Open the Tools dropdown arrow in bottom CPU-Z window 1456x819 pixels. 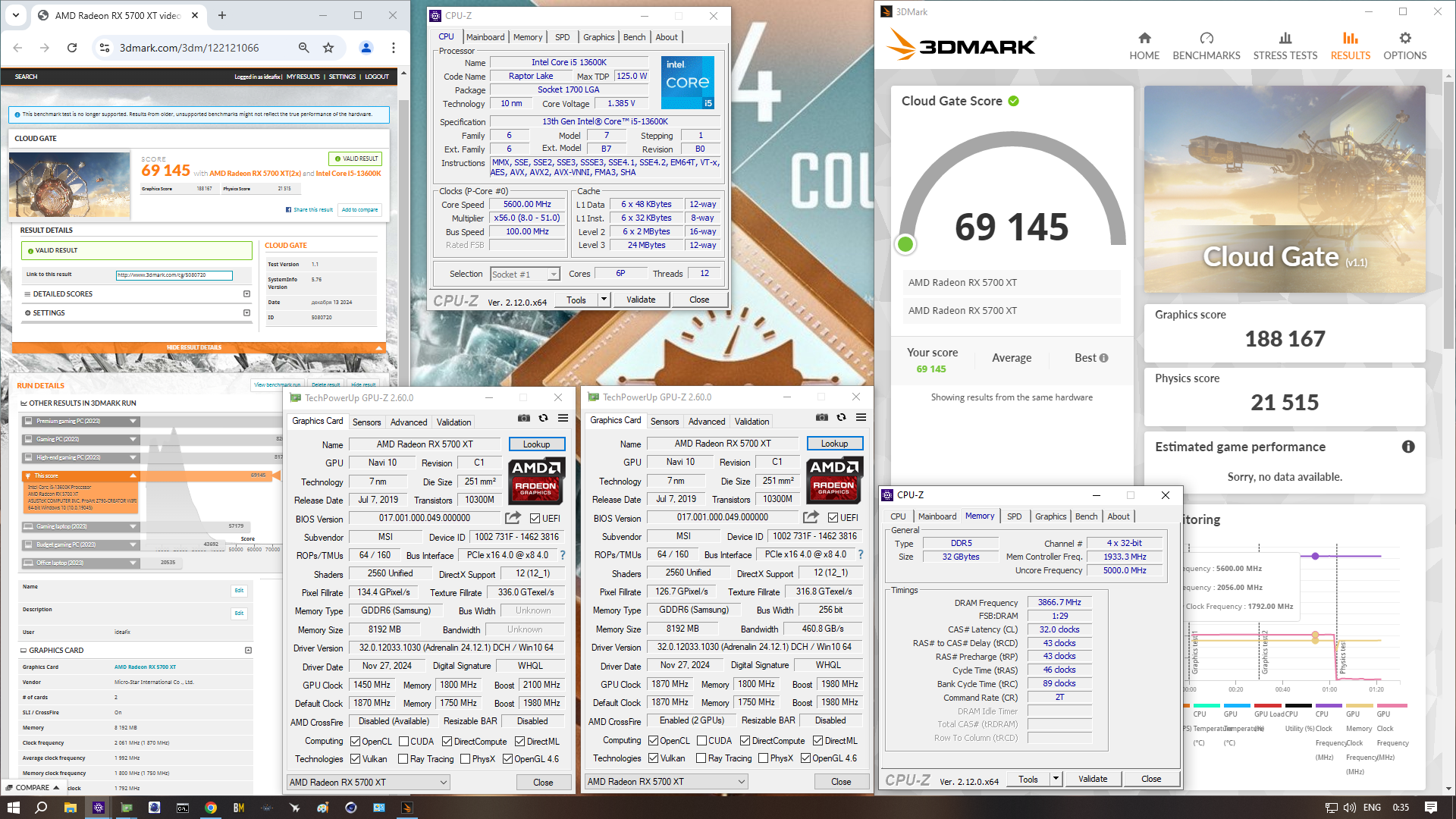pos(1056,779)
